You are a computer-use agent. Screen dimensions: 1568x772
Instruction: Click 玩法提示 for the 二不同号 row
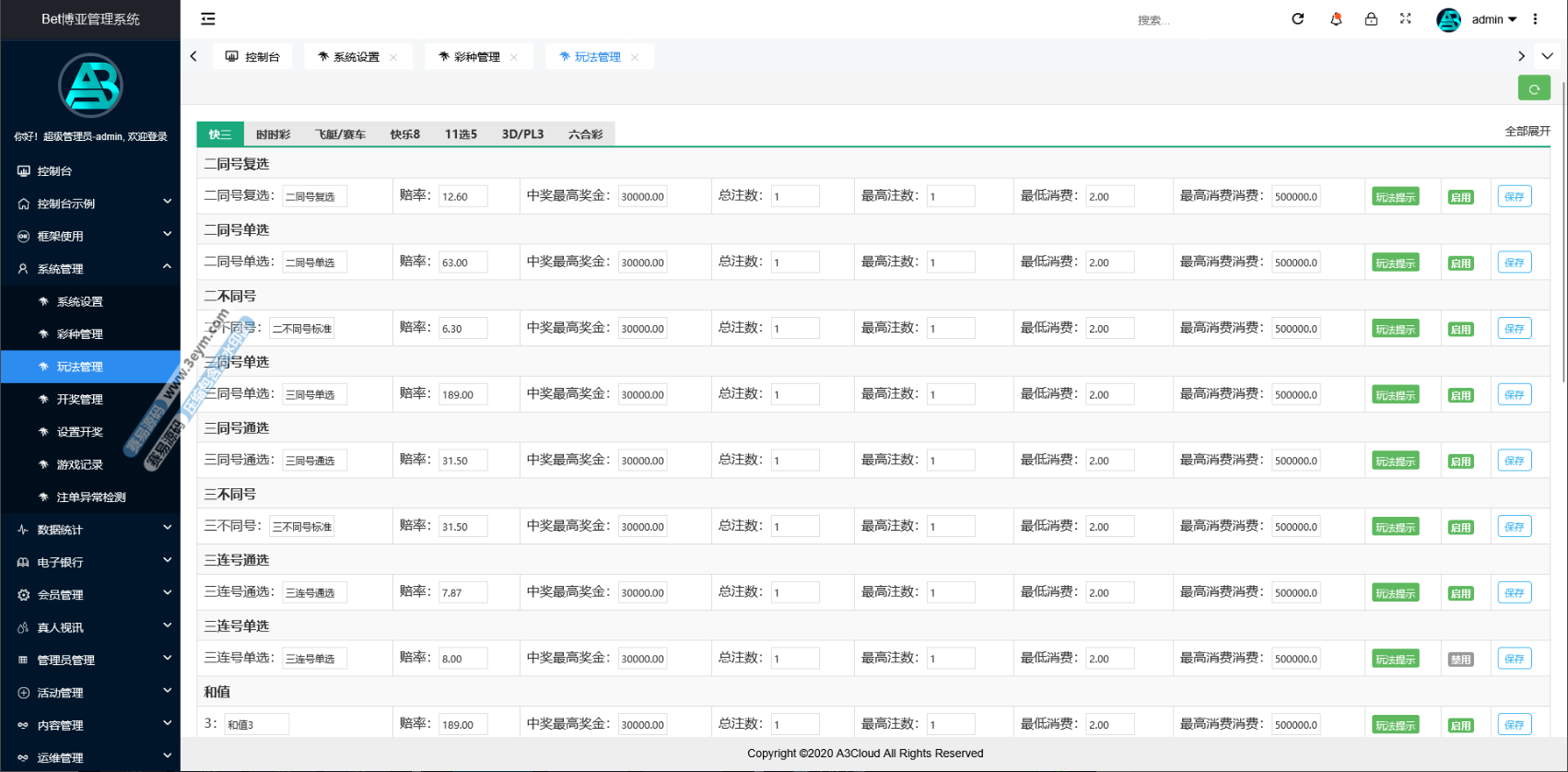(x=1395, y=329)
